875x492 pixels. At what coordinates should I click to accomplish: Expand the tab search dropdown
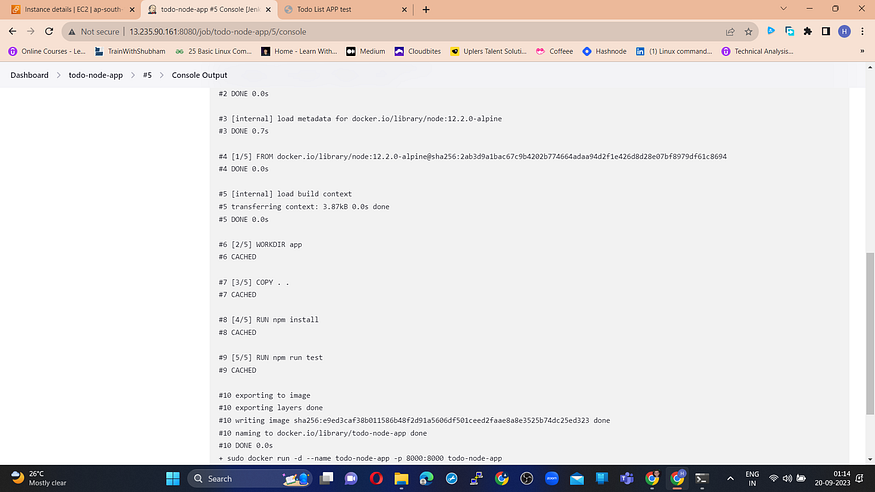(x=783, y=9)
